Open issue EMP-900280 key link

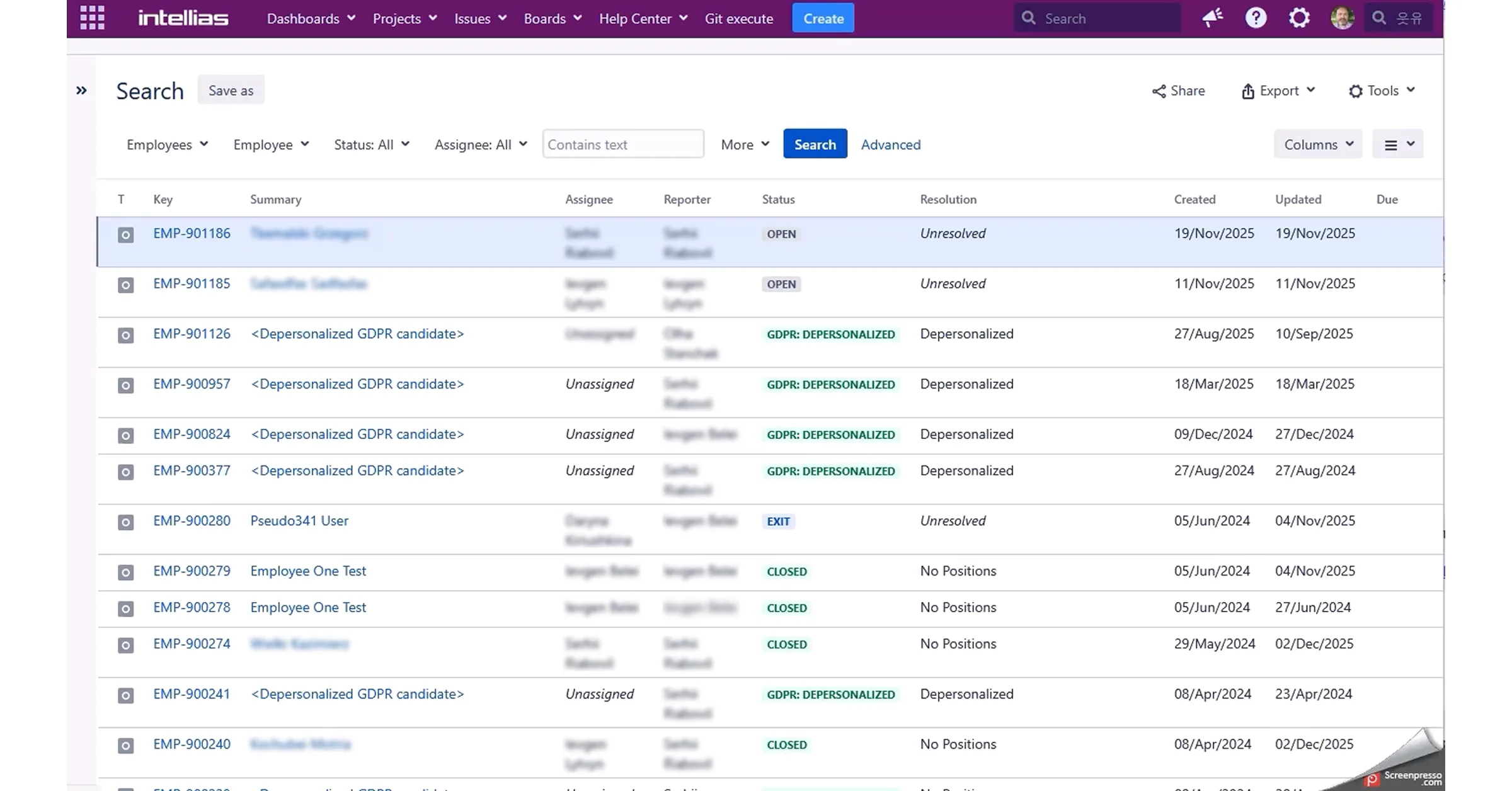pos(192,521)
